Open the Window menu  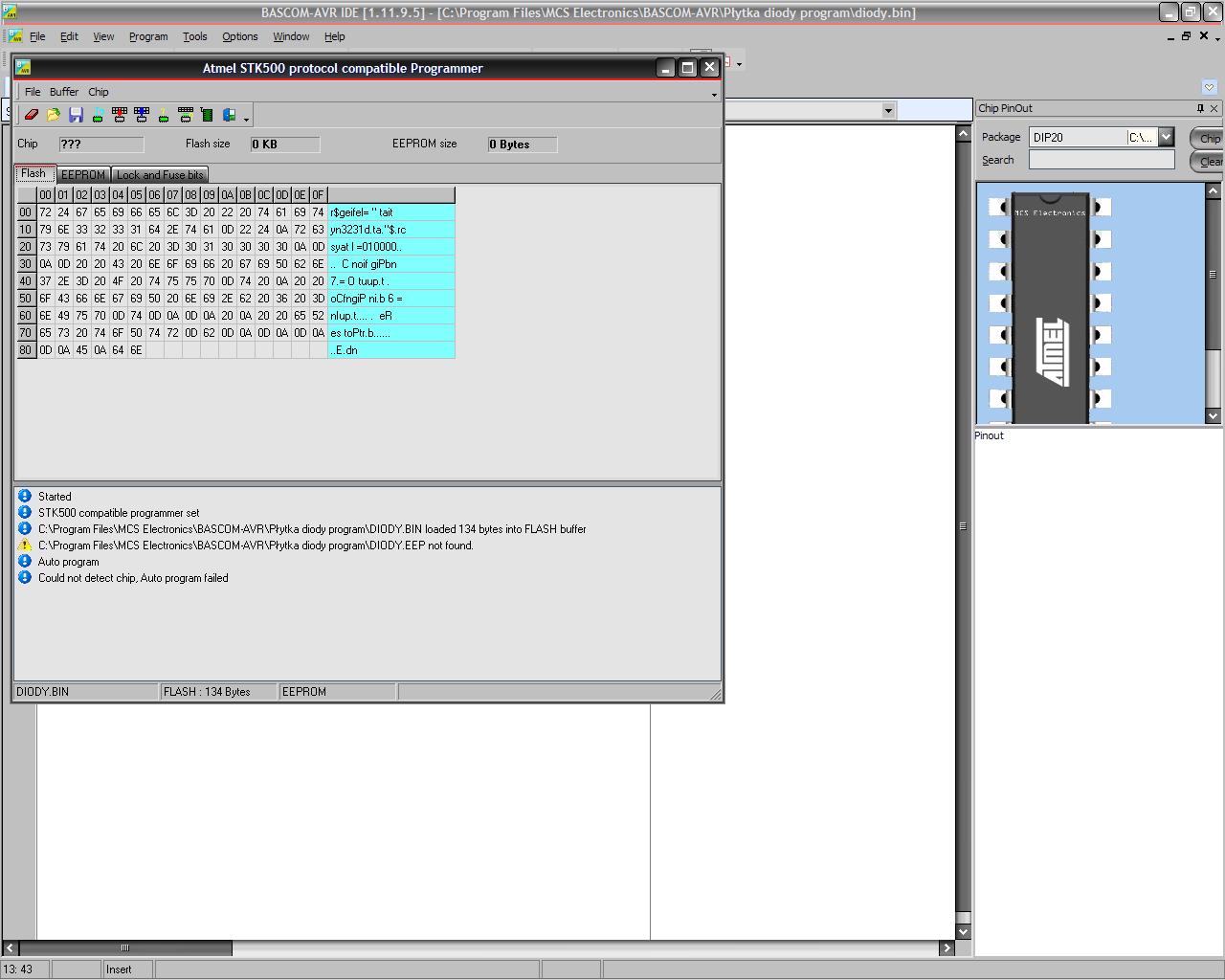coord(291,36)
